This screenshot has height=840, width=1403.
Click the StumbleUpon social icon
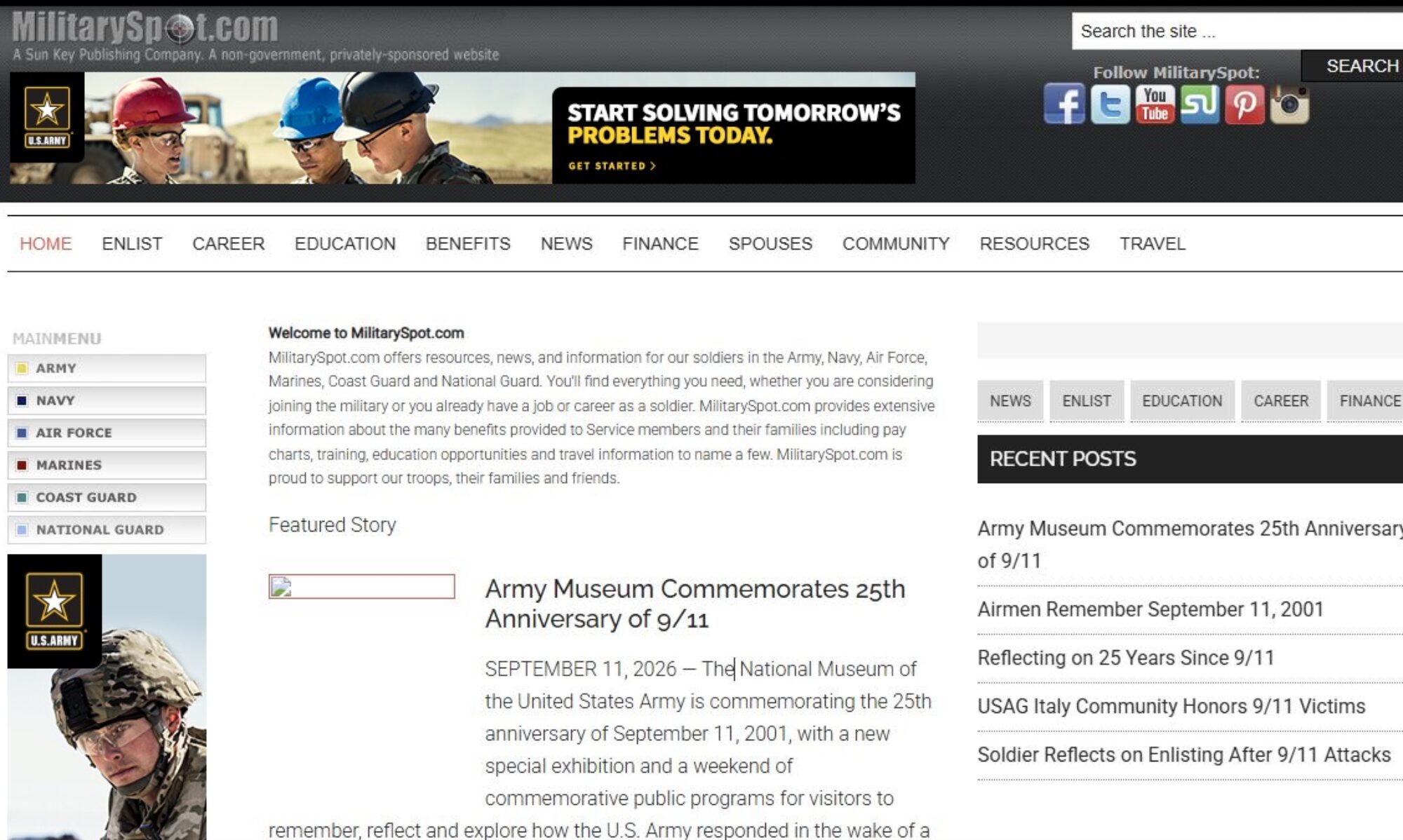tap(1200, 104)
